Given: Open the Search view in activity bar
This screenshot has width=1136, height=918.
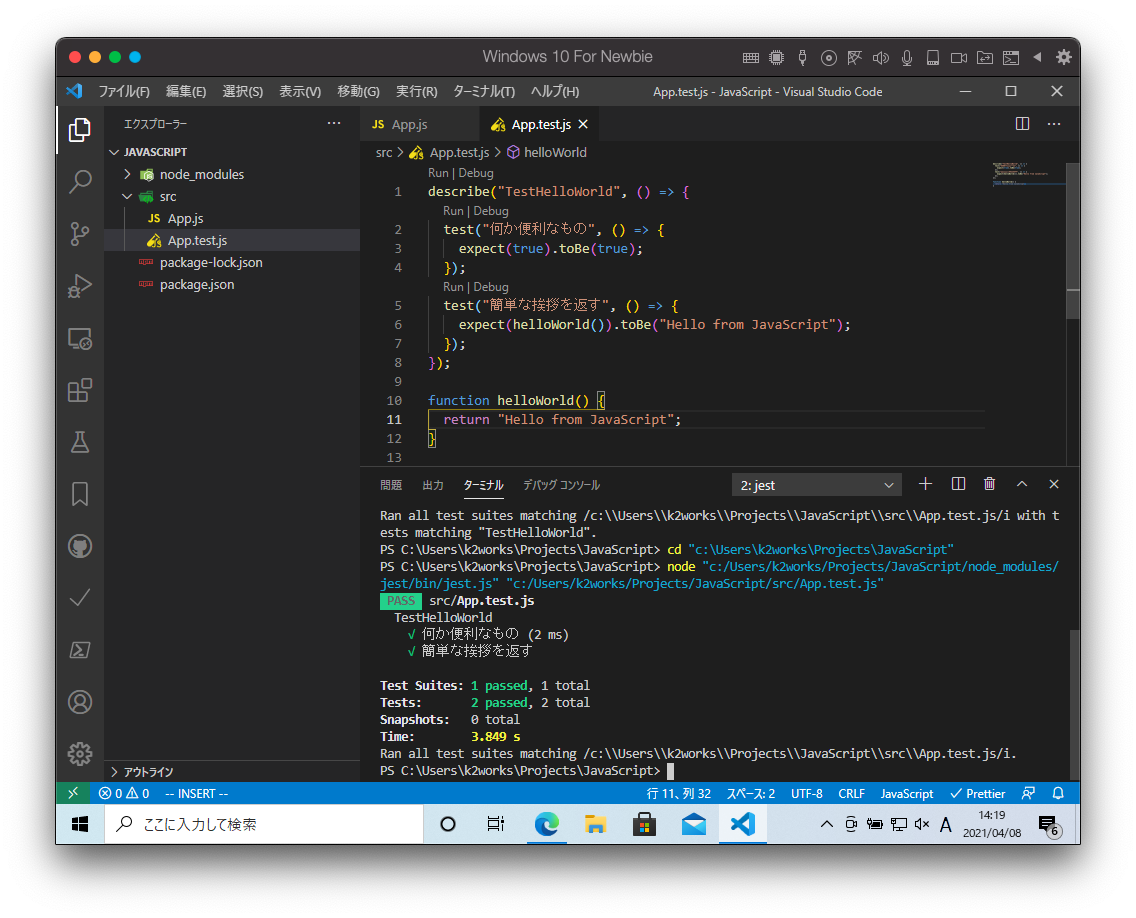Looking at the screenshot, I should tap(80, 182).
